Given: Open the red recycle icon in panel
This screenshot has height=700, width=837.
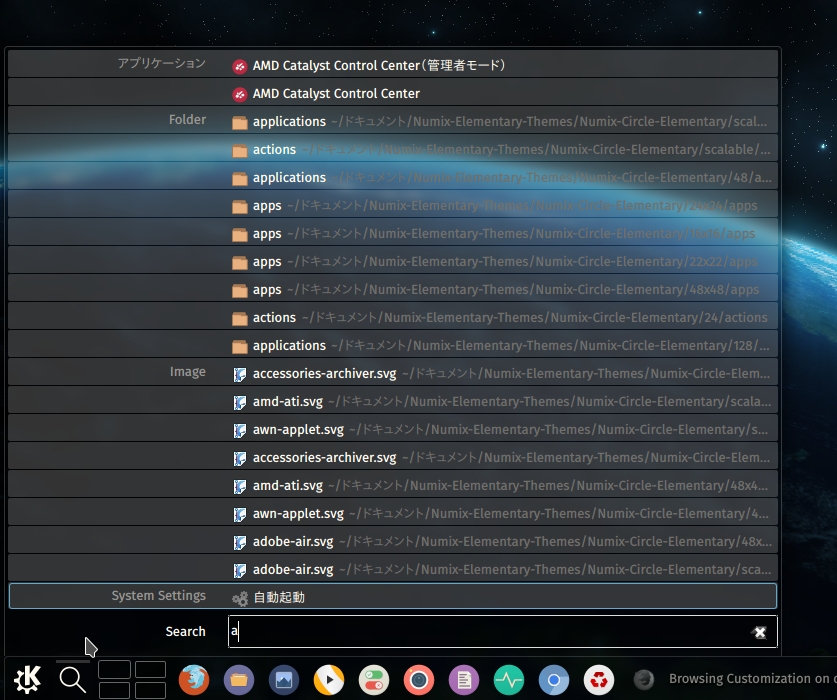Looking at the screenshot, I should click(599, 680).
